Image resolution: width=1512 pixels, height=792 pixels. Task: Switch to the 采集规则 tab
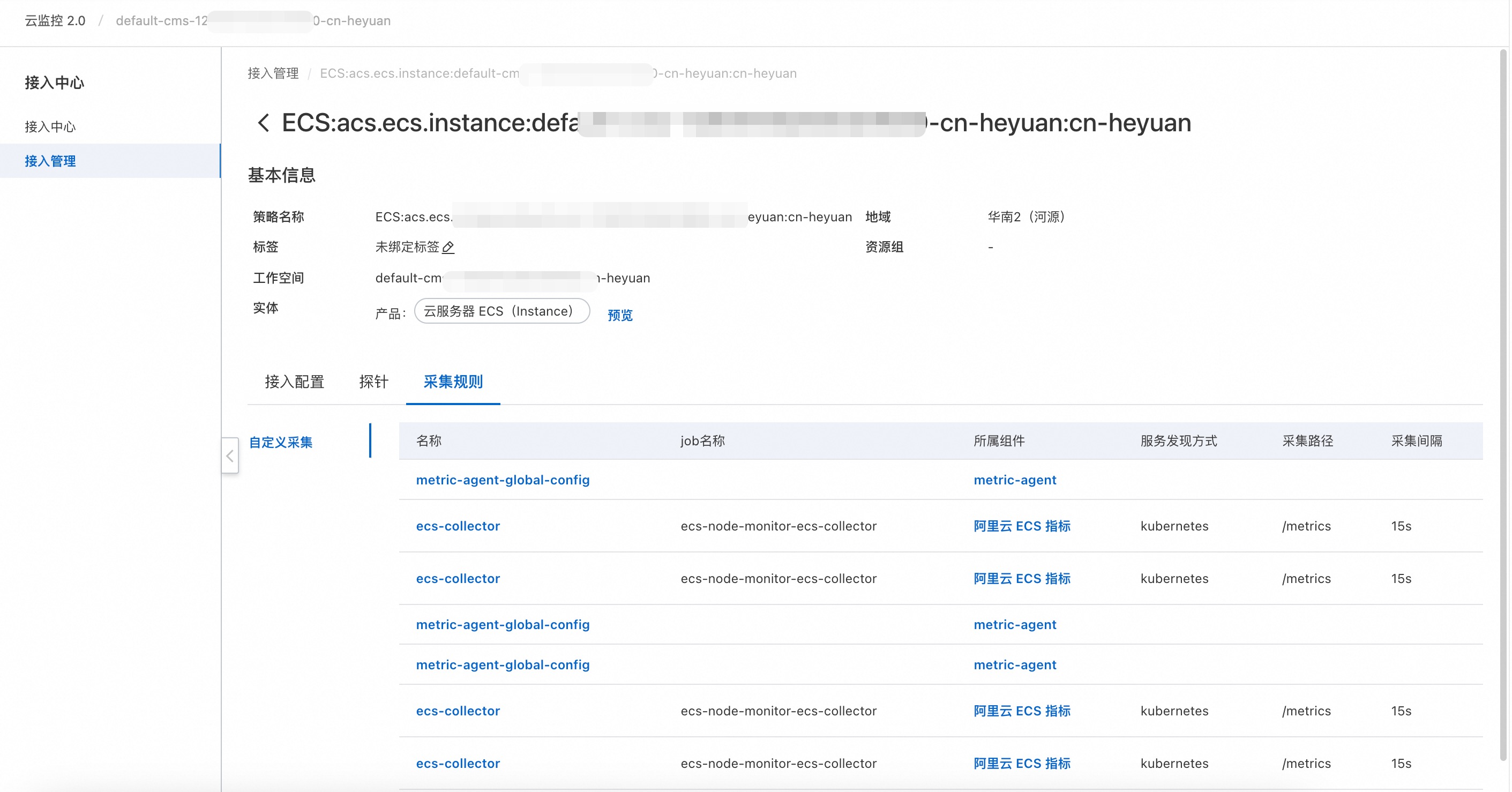(x=453, y=382)
